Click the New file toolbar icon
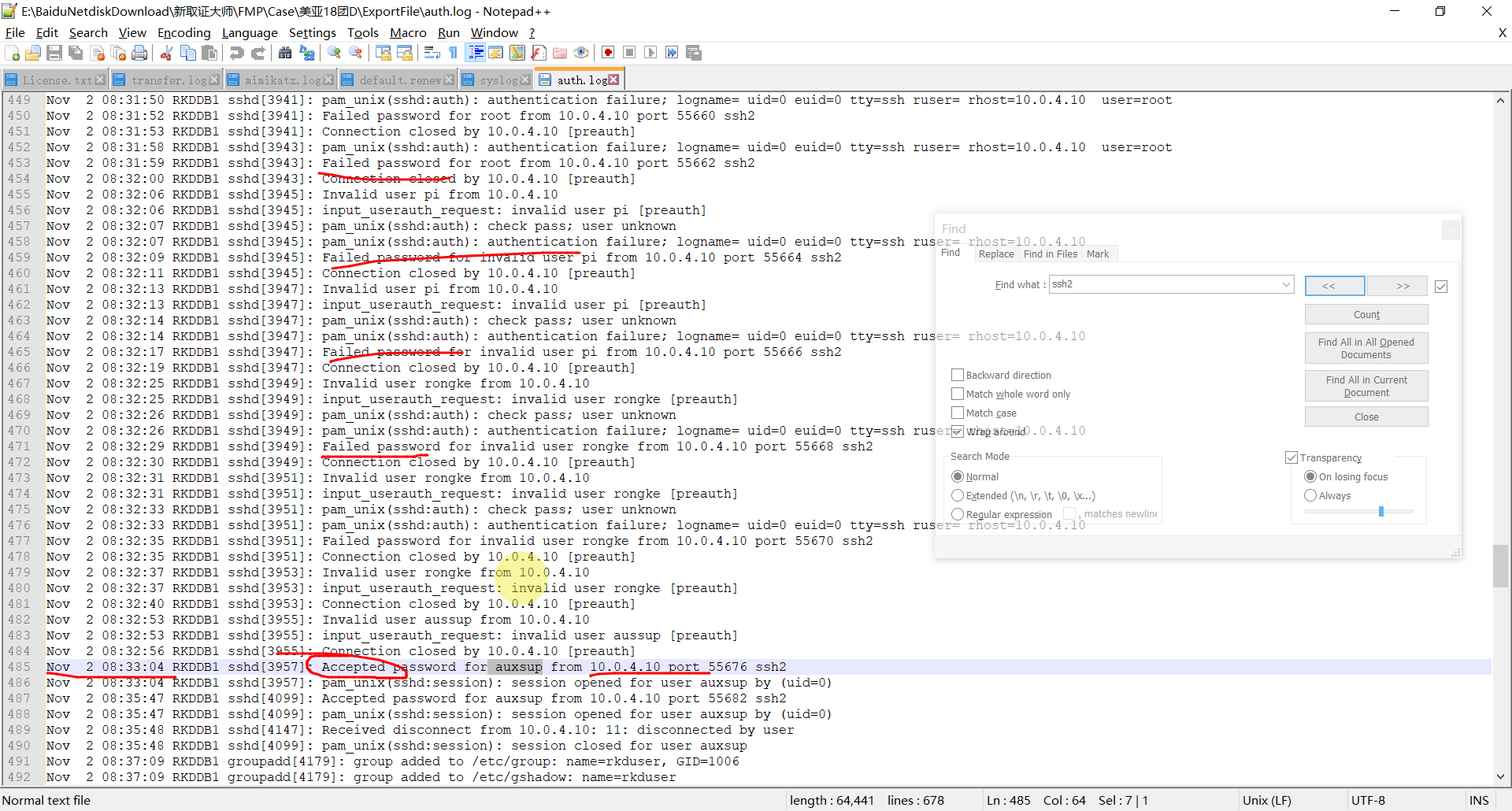The image size is (1512, 811). [13, 53]
